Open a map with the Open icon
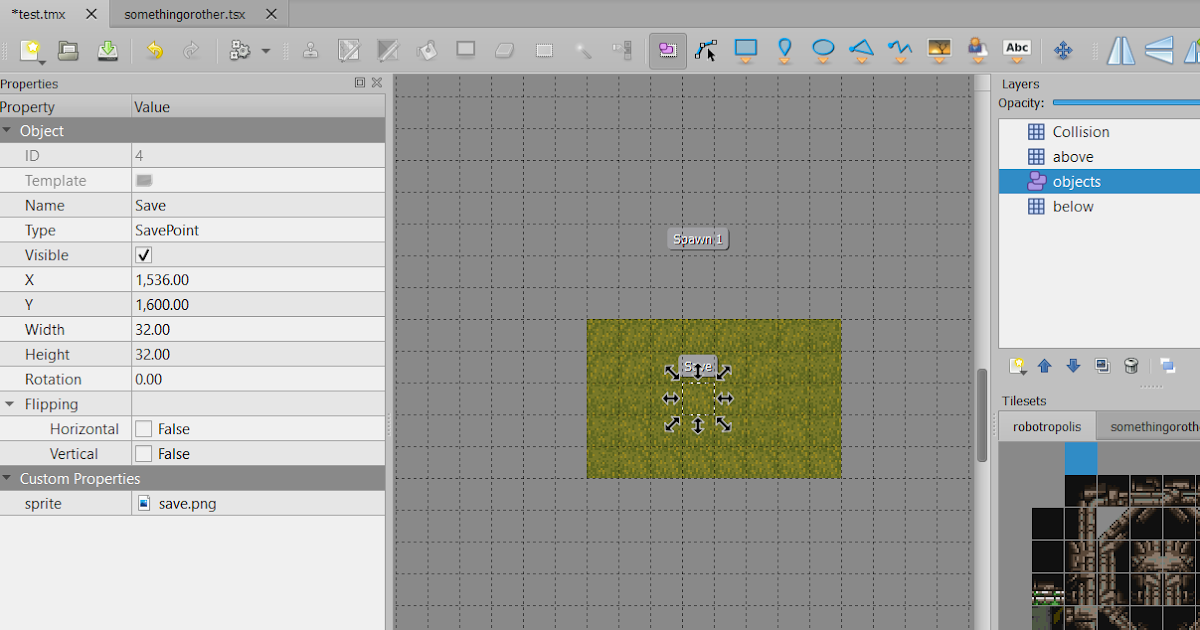 pos(67,50)
